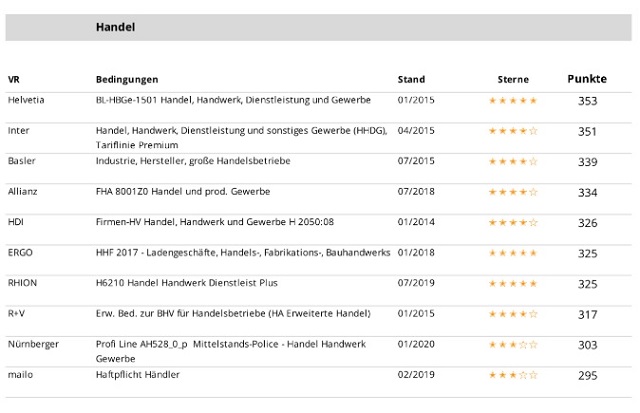
Task: Click the Stand column header
Action: 411,80
